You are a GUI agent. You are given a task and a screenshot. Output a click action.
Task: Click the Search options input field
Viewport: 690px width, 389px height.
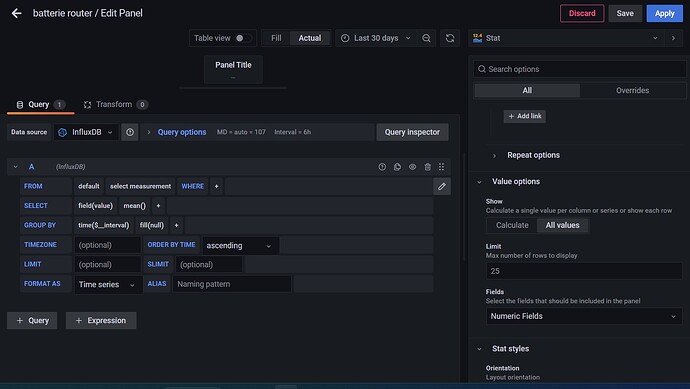[x=580, y=69]
